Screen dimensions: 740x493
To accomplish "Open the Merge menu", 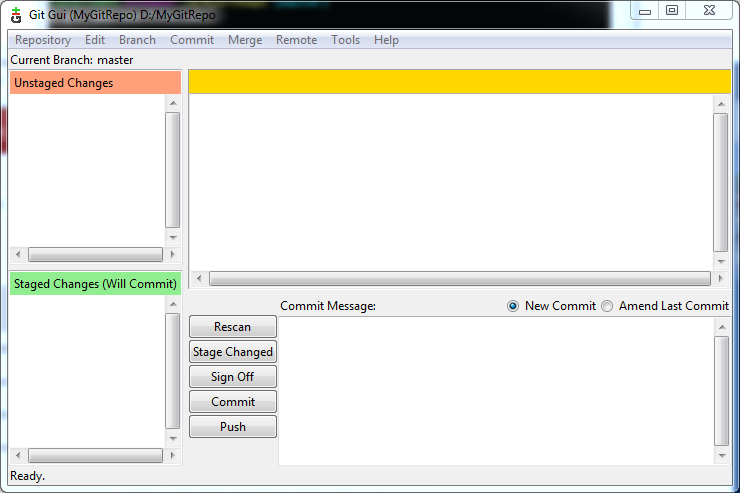I will [245, 40].
